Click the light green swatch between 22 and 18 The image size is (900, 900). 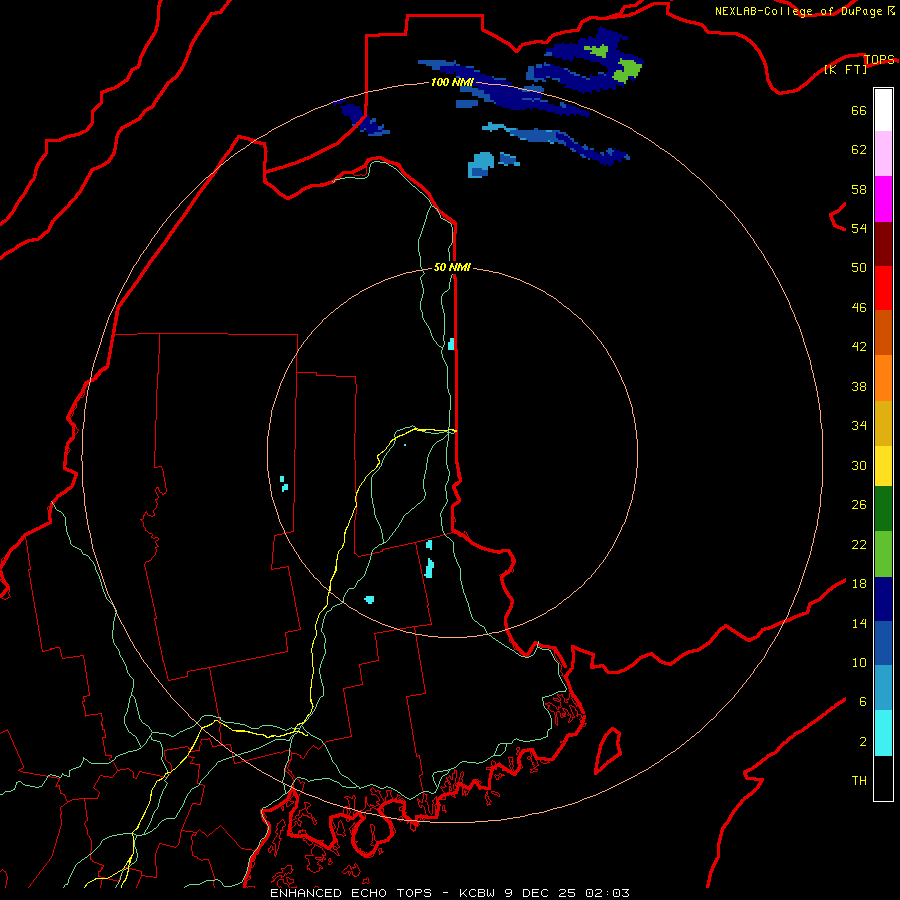click(883, 554)
